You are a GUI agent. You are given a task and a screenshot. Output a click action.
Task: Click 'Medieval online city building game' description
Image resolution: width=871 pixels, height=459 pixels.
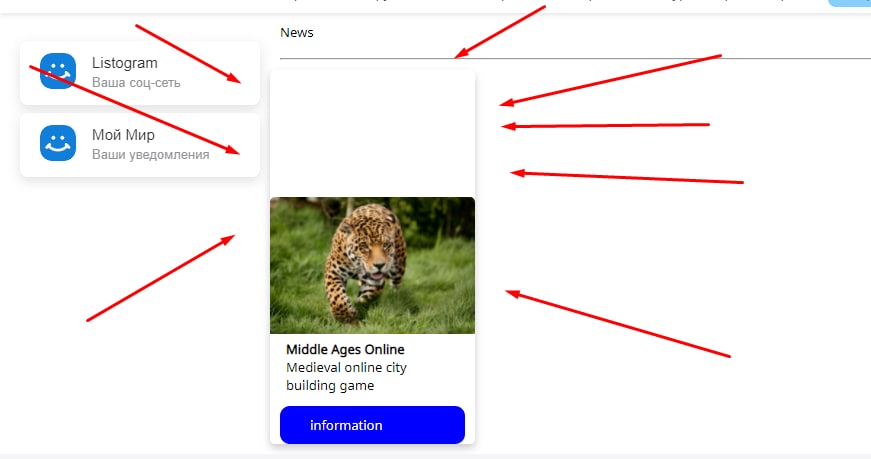(346, 376)
